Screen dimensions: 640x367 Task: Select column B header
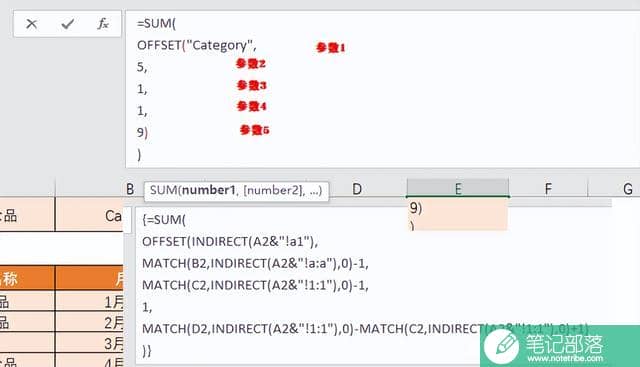pos(130,189)
